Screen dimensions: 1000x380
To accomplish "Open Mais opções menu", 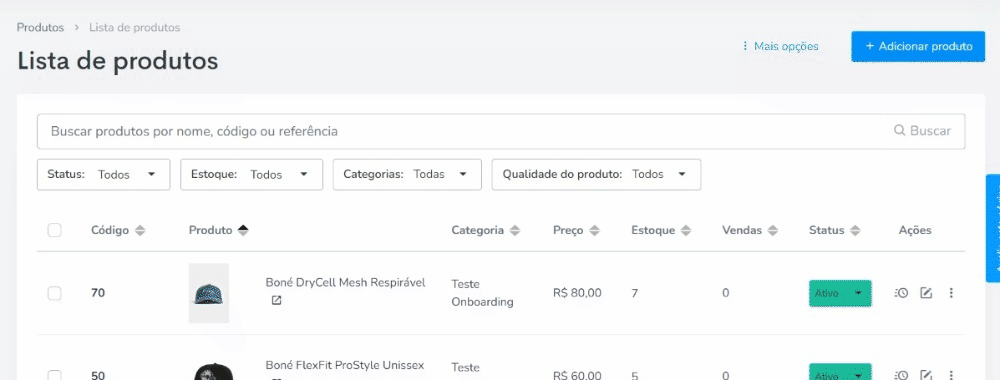I will 780,47.
